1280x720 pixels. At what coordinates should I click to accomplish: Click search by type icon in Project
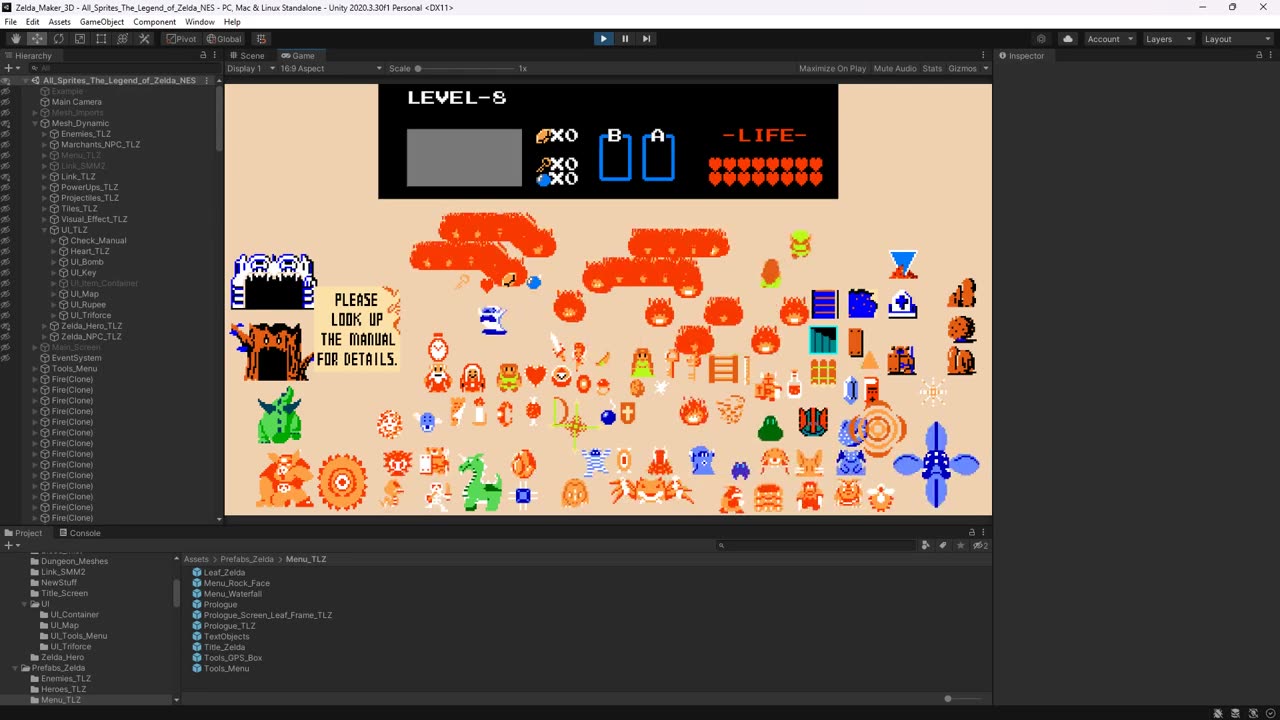coord(926,545)
